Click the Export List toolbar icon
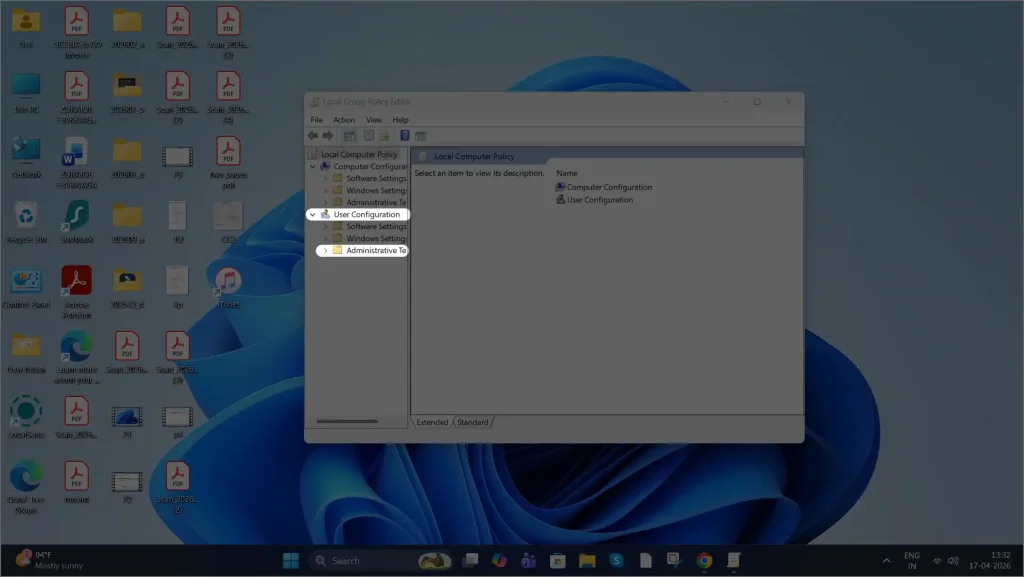Image resolution: width=1024 pixels, height=577 pixels. (x=384, y=136)
